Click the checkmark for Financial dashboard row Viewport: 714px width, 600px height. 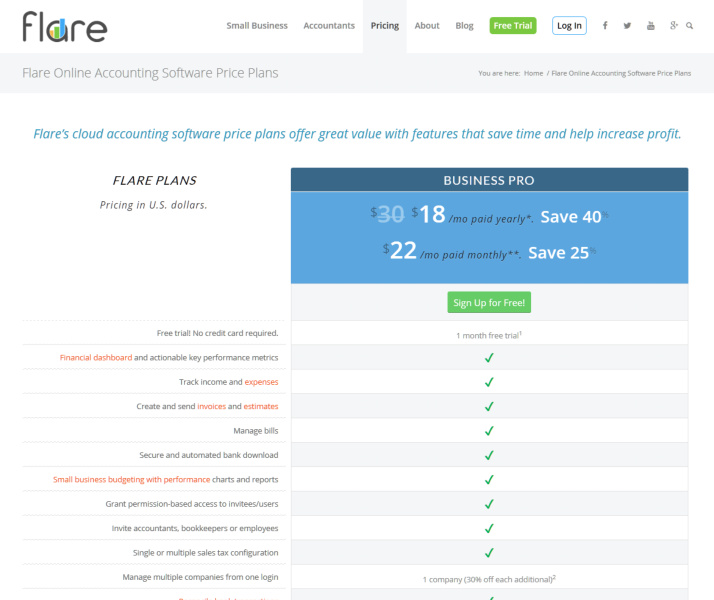click(489, 358)
